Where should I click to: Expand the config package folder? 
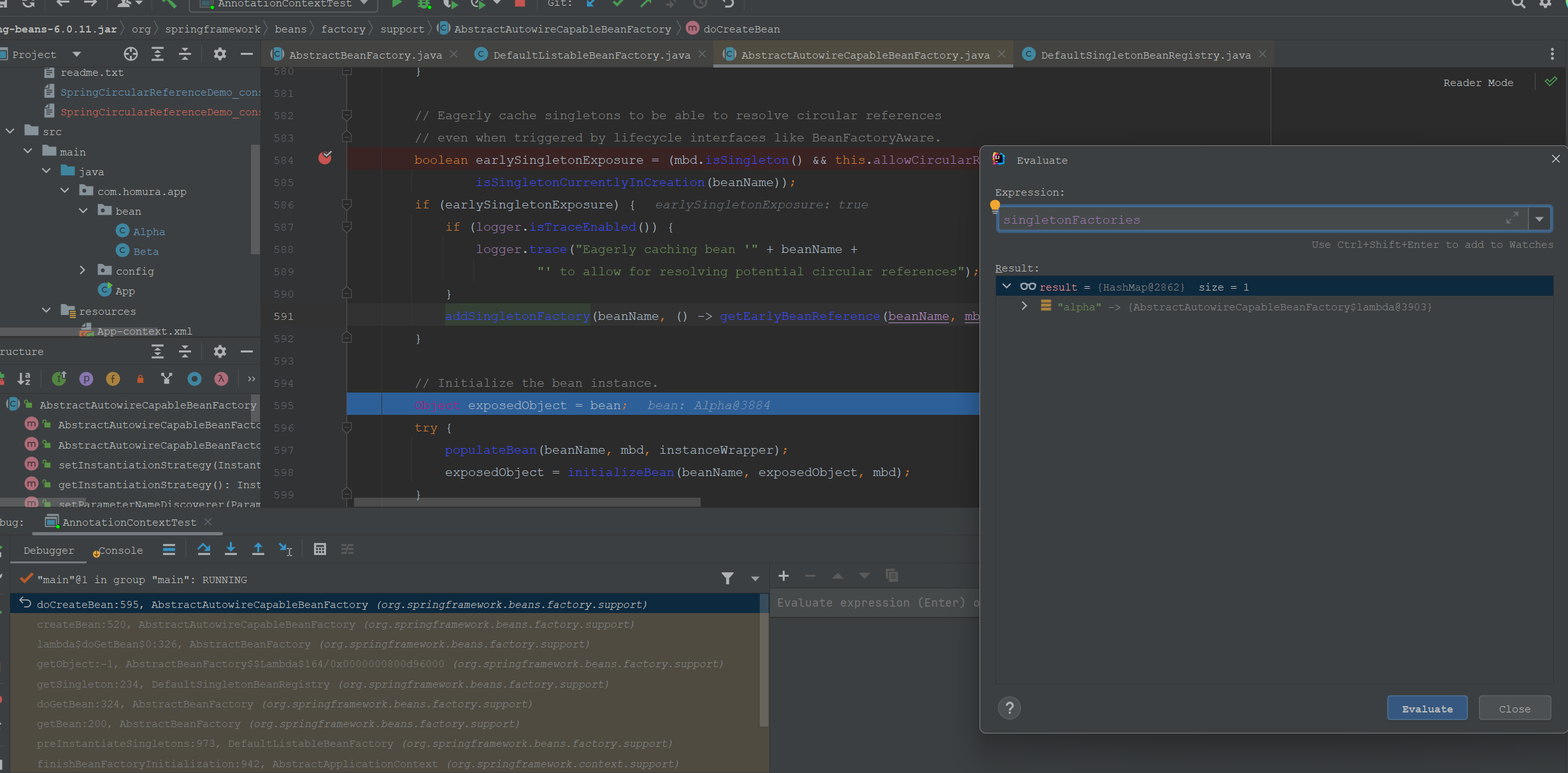(82, 271)
